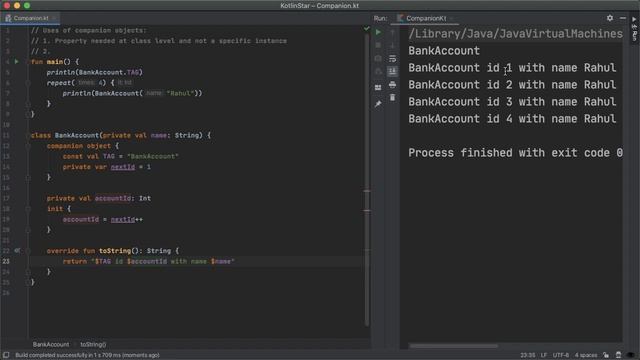This screenshot has height=360, width=640.
Task: Click the lone BankAccount console output line
Action: click(x=444, y=51)
